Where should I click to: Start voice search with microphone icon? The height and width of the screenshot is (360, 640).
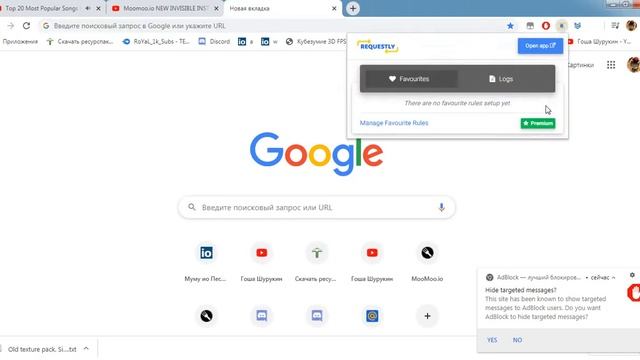tap(441, 207)
